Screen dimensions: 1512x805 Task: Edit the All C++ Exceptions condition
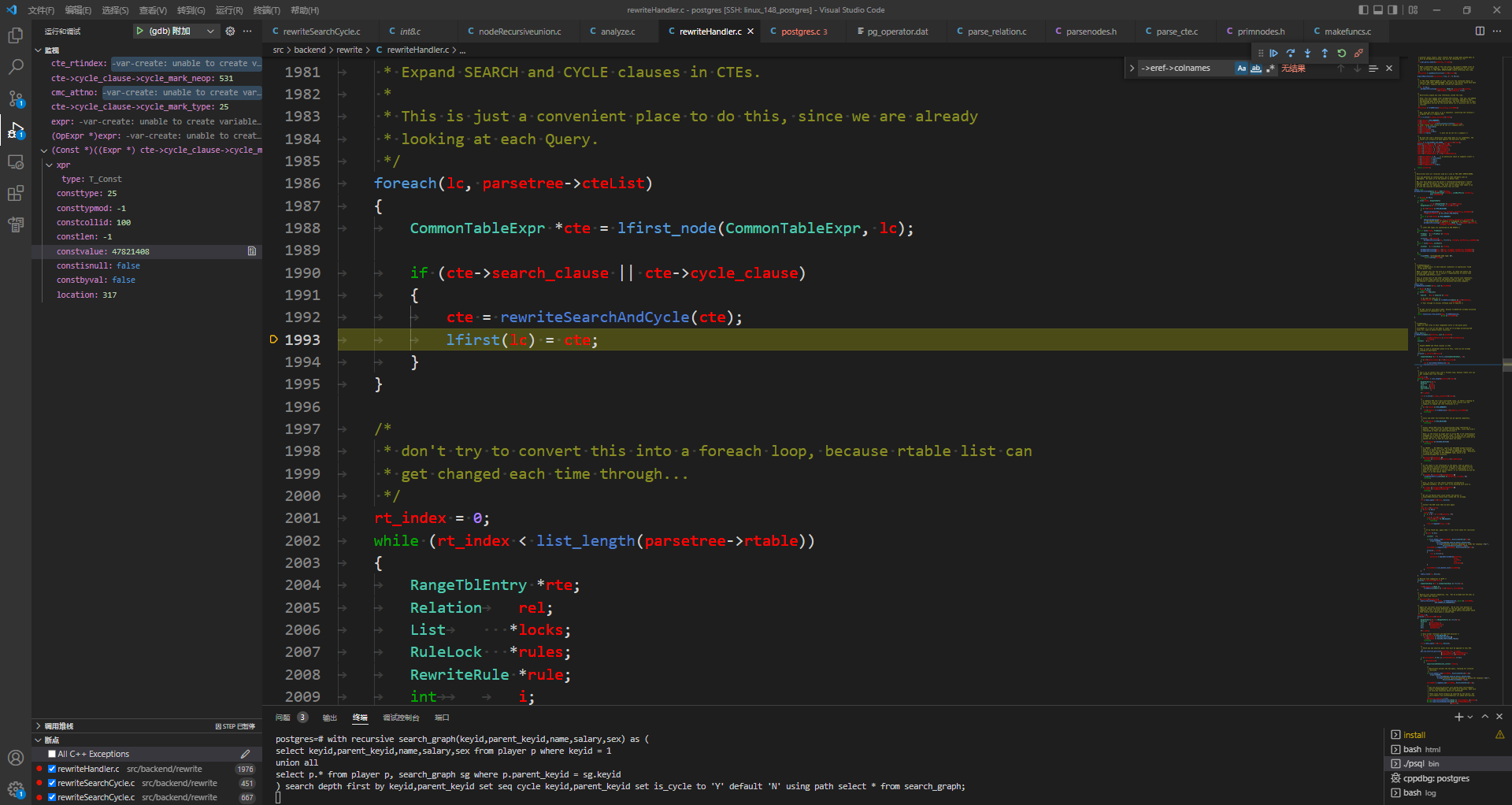click(245, 754)
